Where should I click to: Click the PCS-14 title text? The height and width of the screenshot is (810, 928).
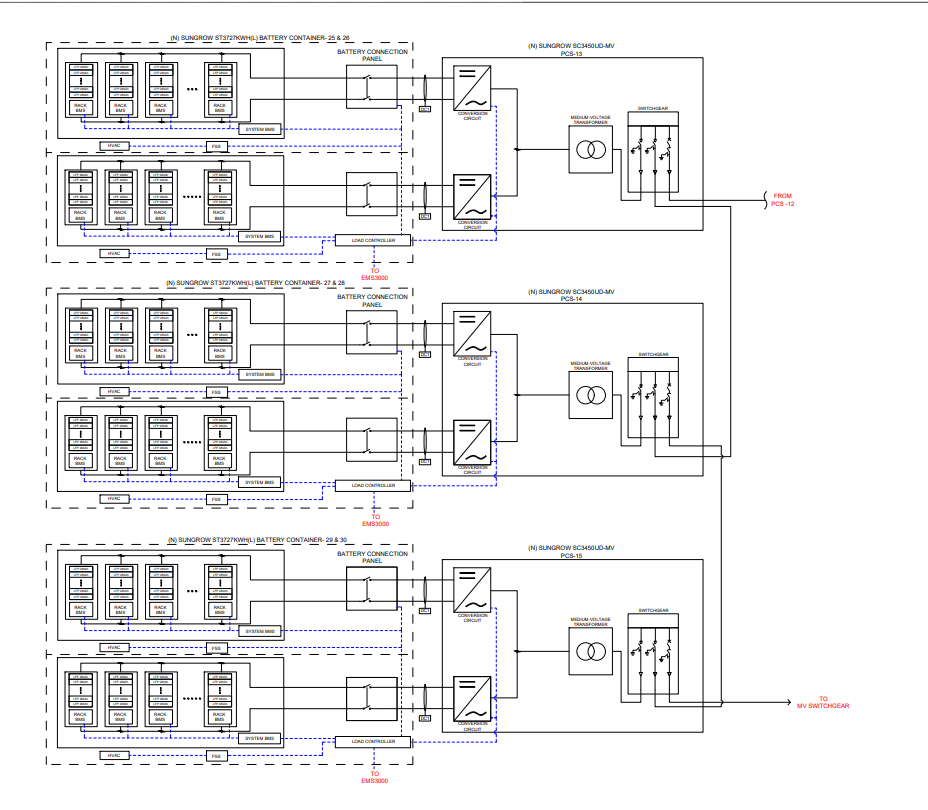tap(572, 298)
